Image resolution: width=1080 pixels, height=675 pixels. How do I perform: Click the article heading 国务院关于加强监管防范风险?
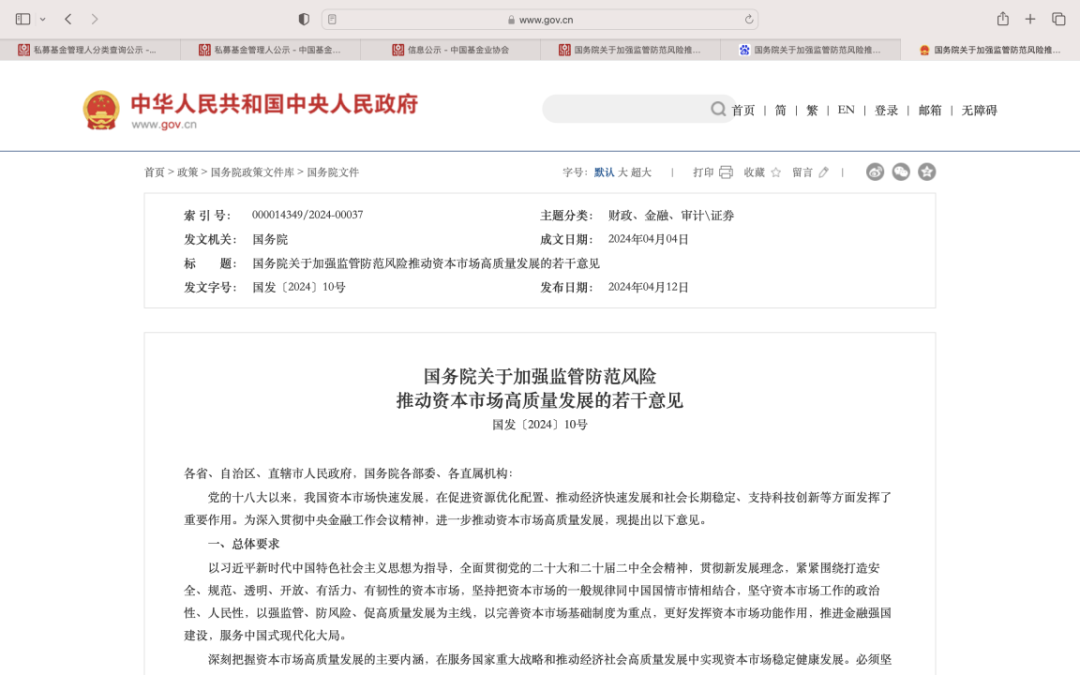click(539, 376)
